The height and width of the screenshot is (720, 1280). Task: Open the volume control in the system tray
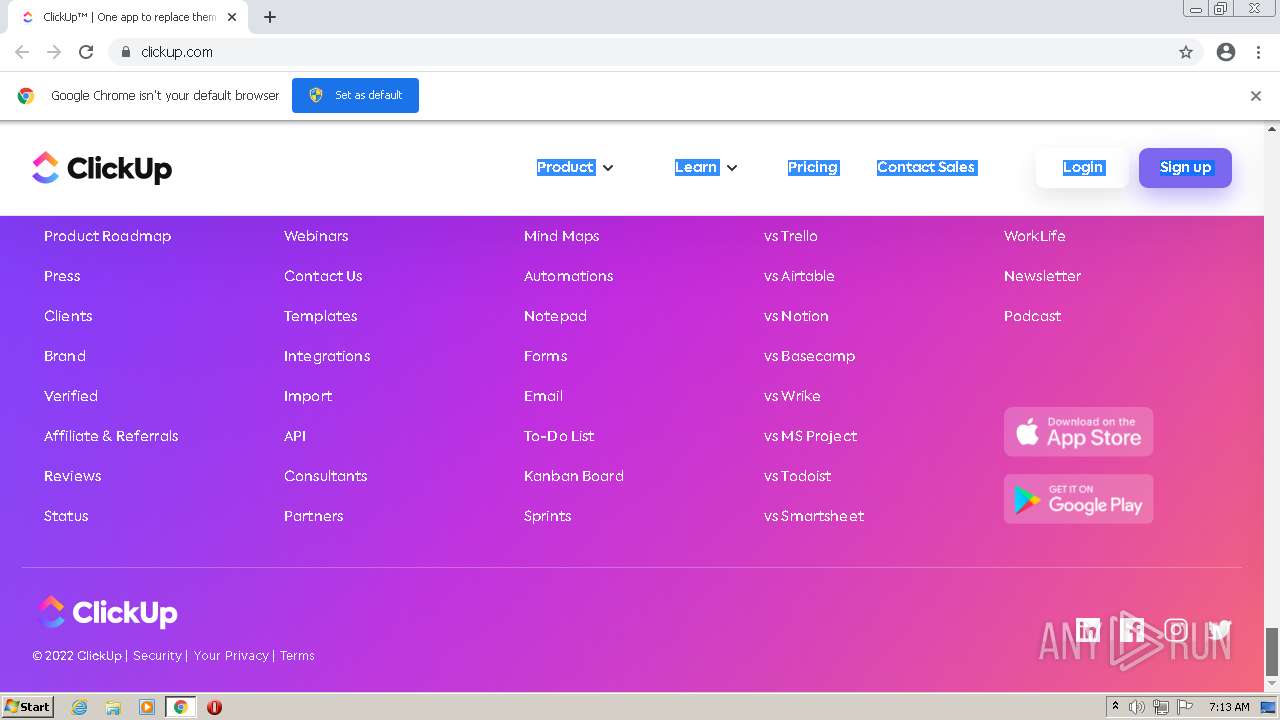(1137, 707)
